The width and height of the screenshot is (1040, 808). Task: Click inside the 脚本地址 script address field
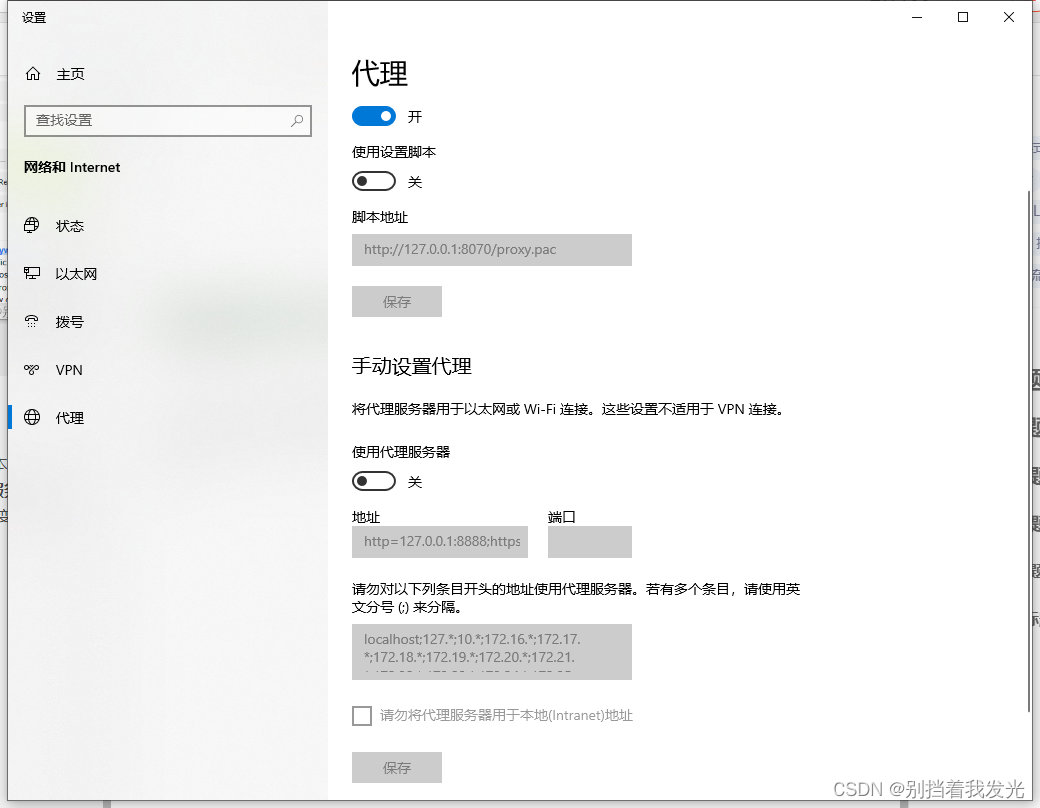492,250
